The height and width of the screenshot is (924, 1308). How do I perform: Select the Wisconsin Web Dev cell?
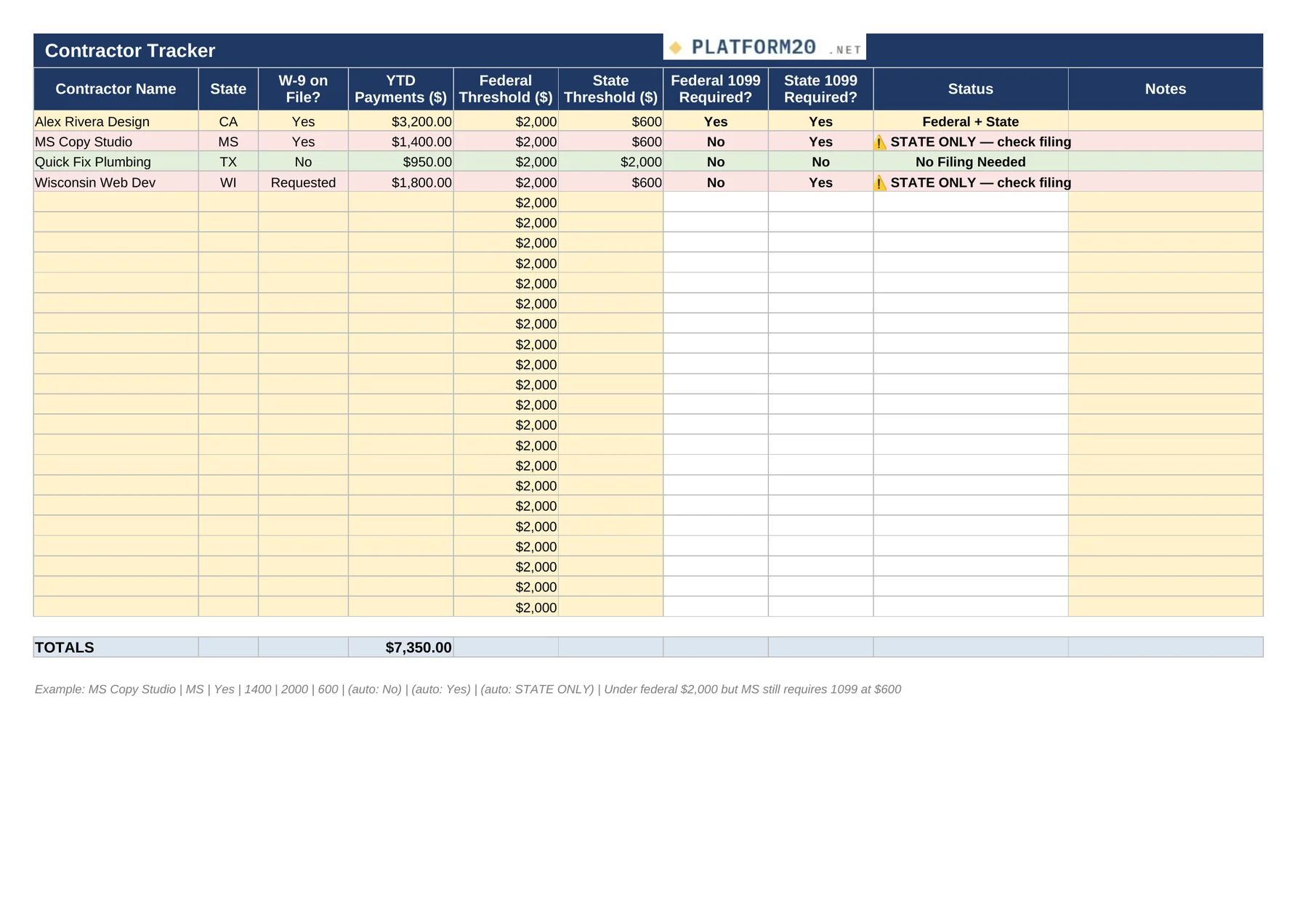coord(116,182)
